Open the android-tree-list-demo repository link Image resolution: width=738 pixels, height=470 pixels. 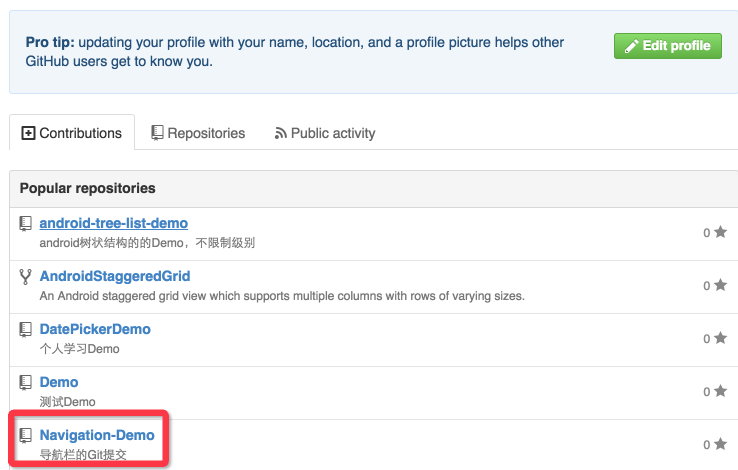(x=113, y=223)
